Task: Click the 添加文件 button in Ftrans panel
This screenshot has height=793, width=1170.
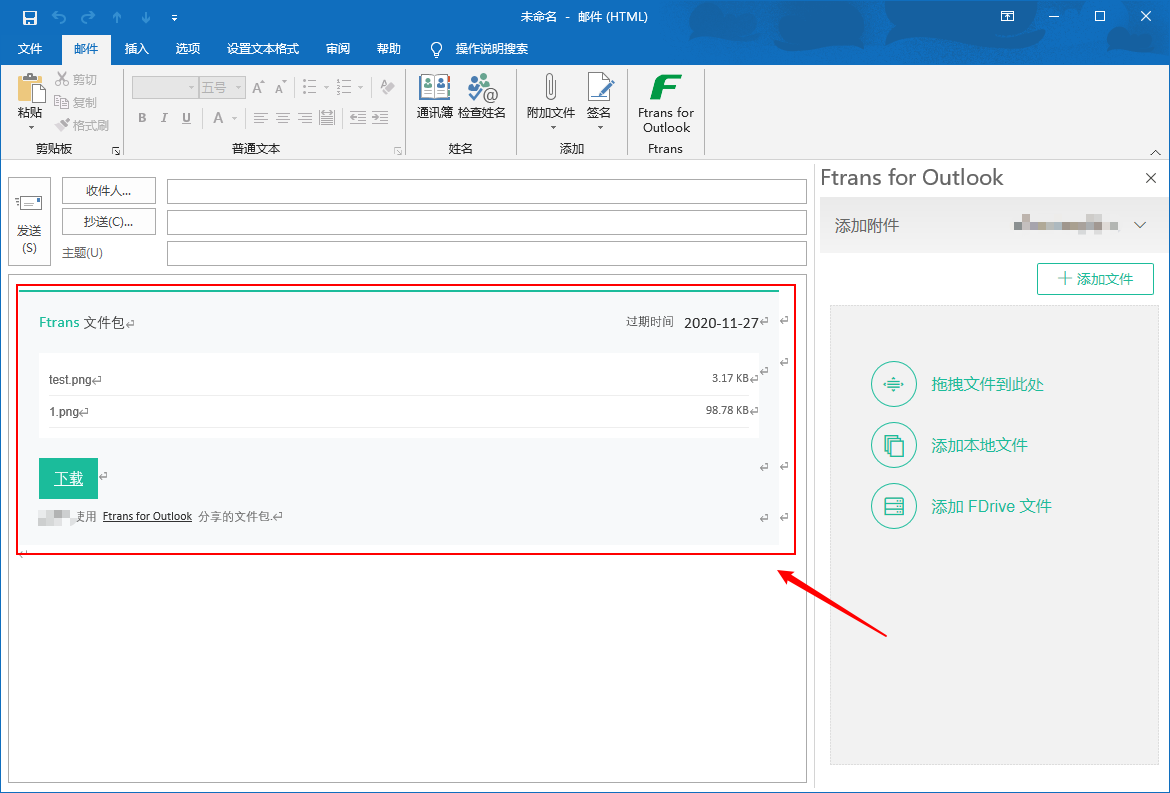Action: (1095, 279)
